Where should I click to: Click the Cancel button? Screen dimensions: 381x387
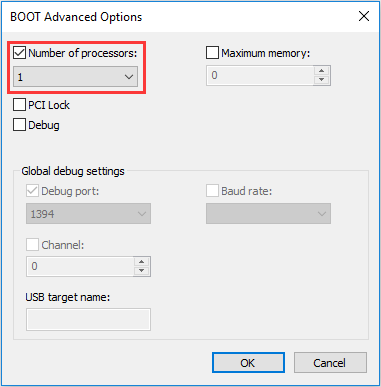point(330,363)
